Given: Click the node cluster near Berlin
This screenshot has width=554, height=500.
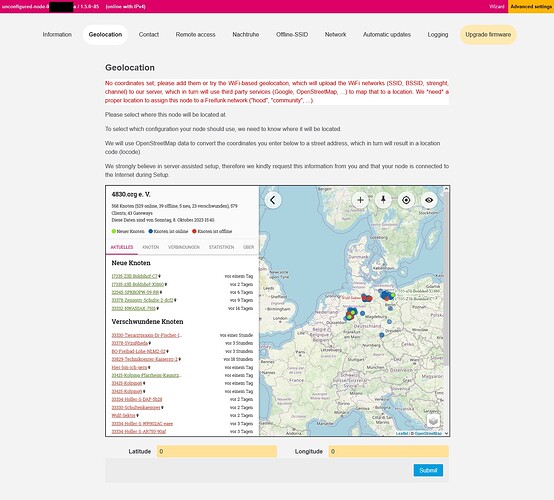Looking at the screenshot, I should click(x=386, y=295).
